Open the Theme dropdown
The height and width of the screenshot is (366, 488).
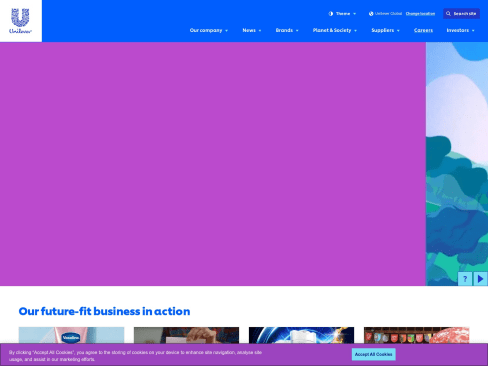coord(342,14)
